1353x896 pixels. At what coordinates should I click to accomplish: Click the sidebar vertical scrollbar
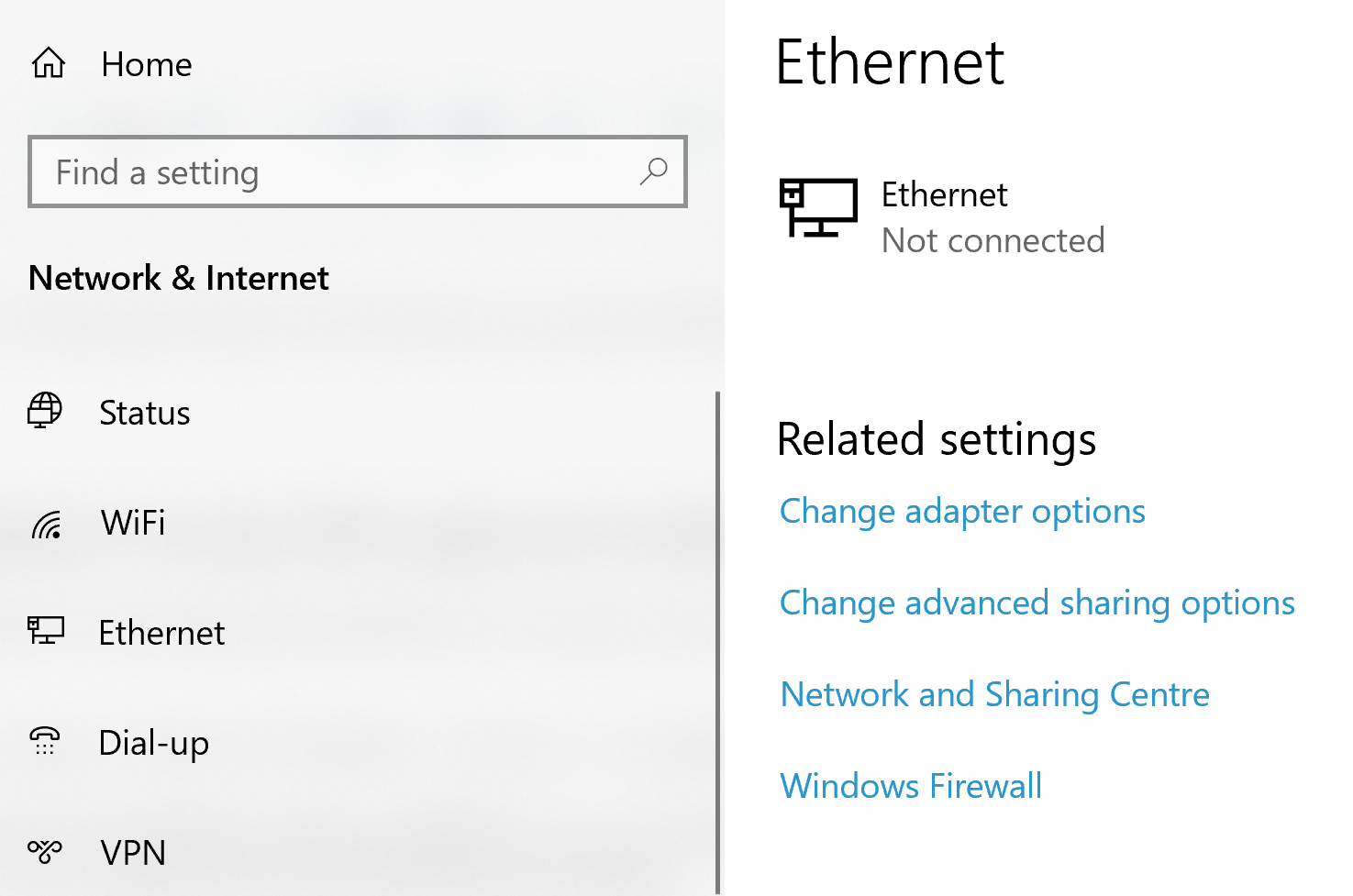(x=717, y=642)
